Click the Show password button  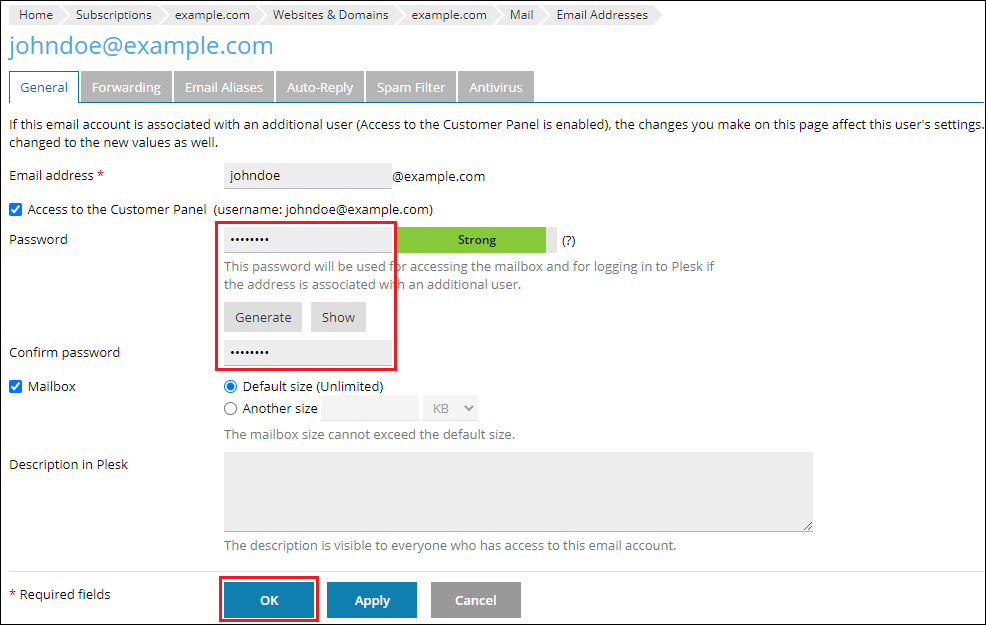pos(338,317)
